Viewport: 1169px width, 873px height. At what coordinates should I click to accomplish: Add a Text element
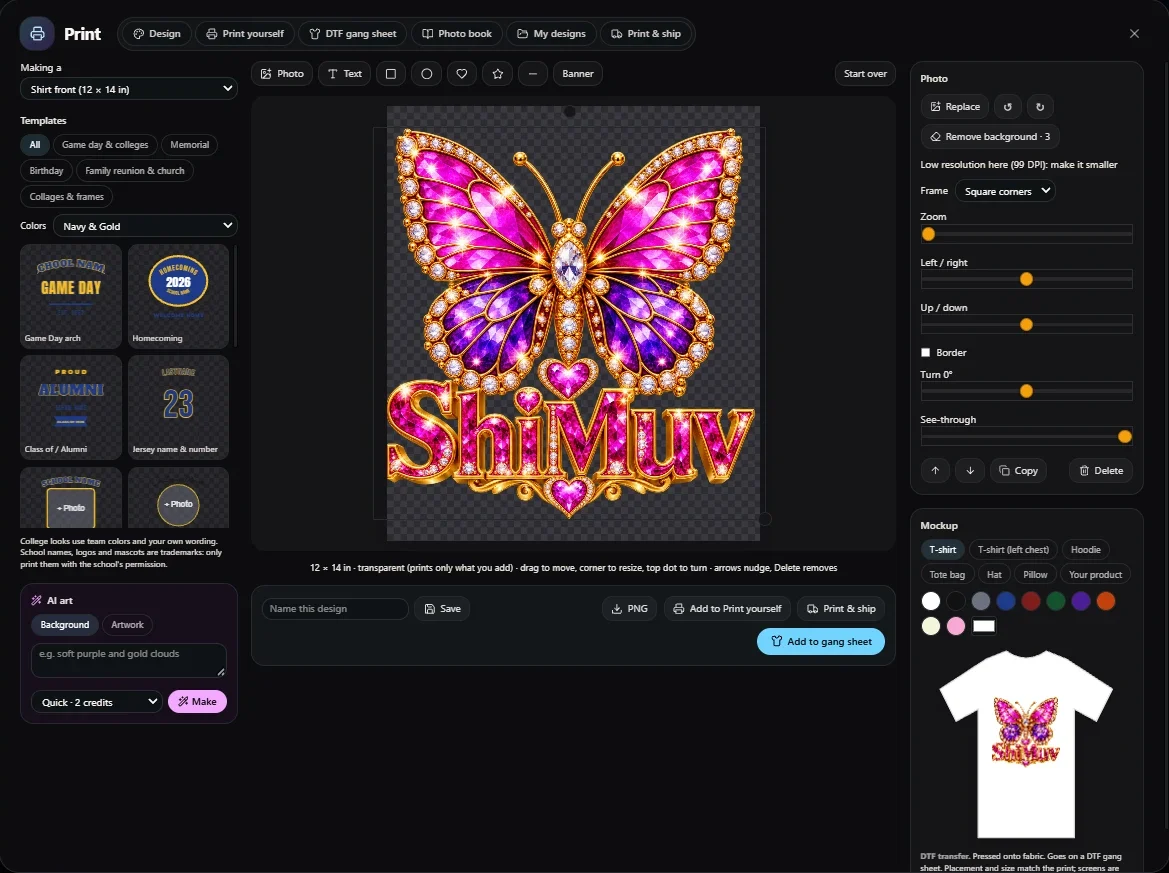point(344,74)
